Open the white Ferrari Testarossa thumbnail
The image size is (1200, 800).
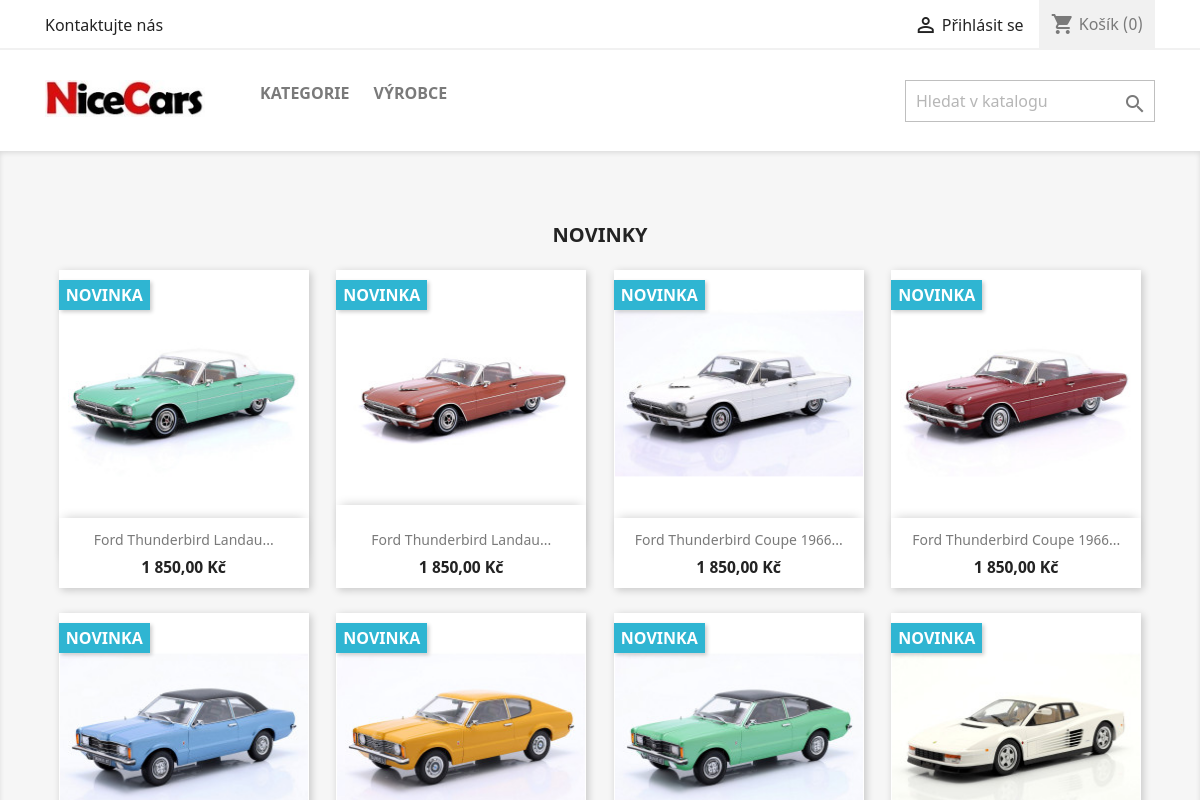[x=1016, y=706]
